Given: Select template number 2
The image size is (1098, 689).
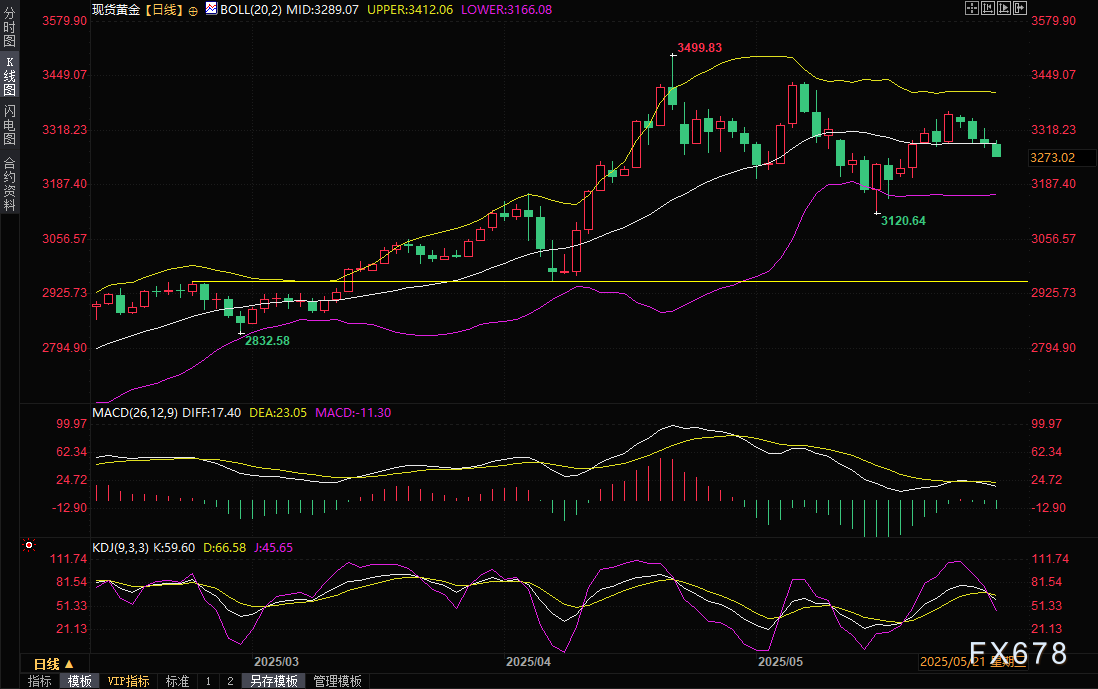Looking at the screenshot, I should 229,681.
